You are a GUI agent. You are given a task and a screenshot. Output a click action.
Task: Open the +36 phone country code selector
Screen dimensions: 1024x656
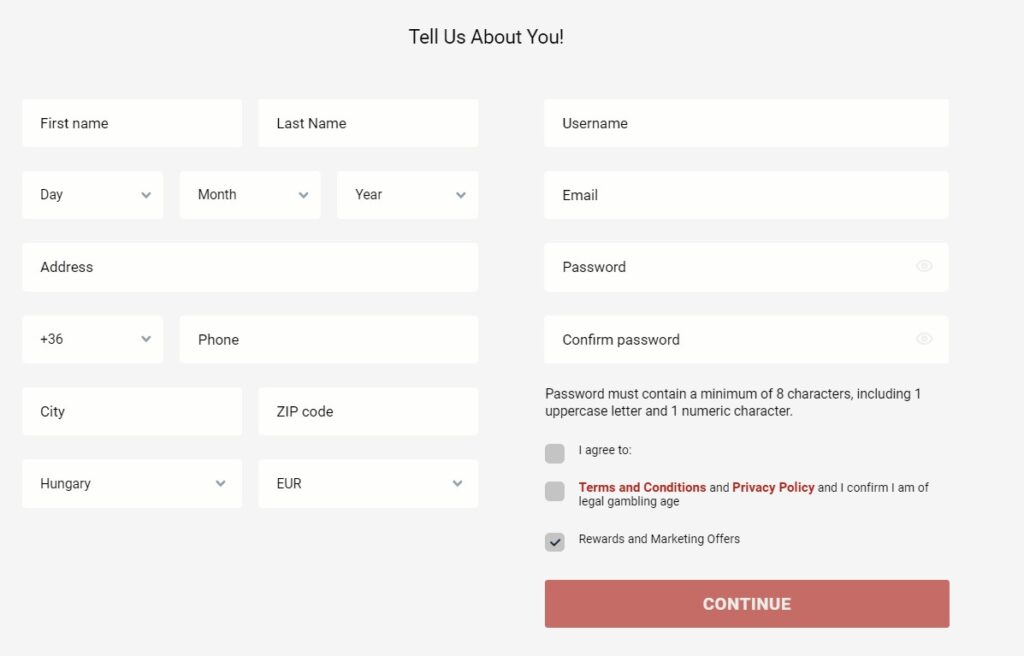coord(93,339)
